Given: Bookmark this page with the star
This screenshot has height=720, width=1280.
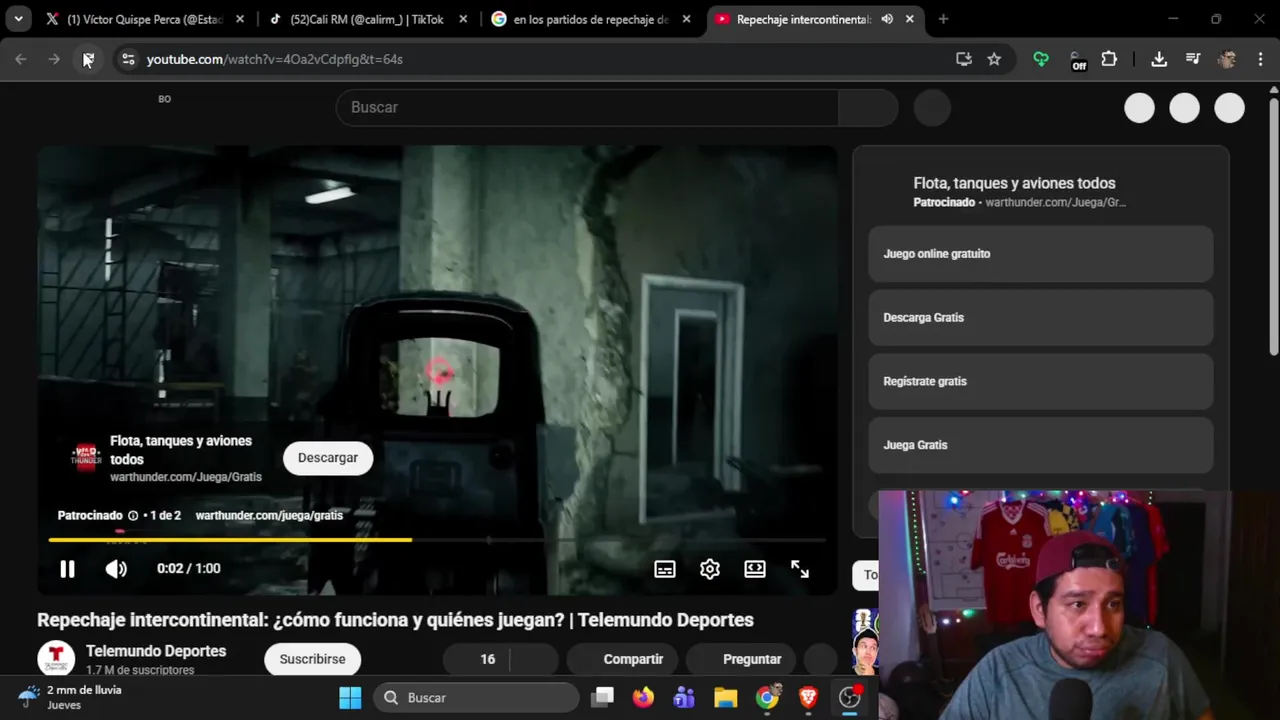Looking at the screenshot, I should point(994,59).
